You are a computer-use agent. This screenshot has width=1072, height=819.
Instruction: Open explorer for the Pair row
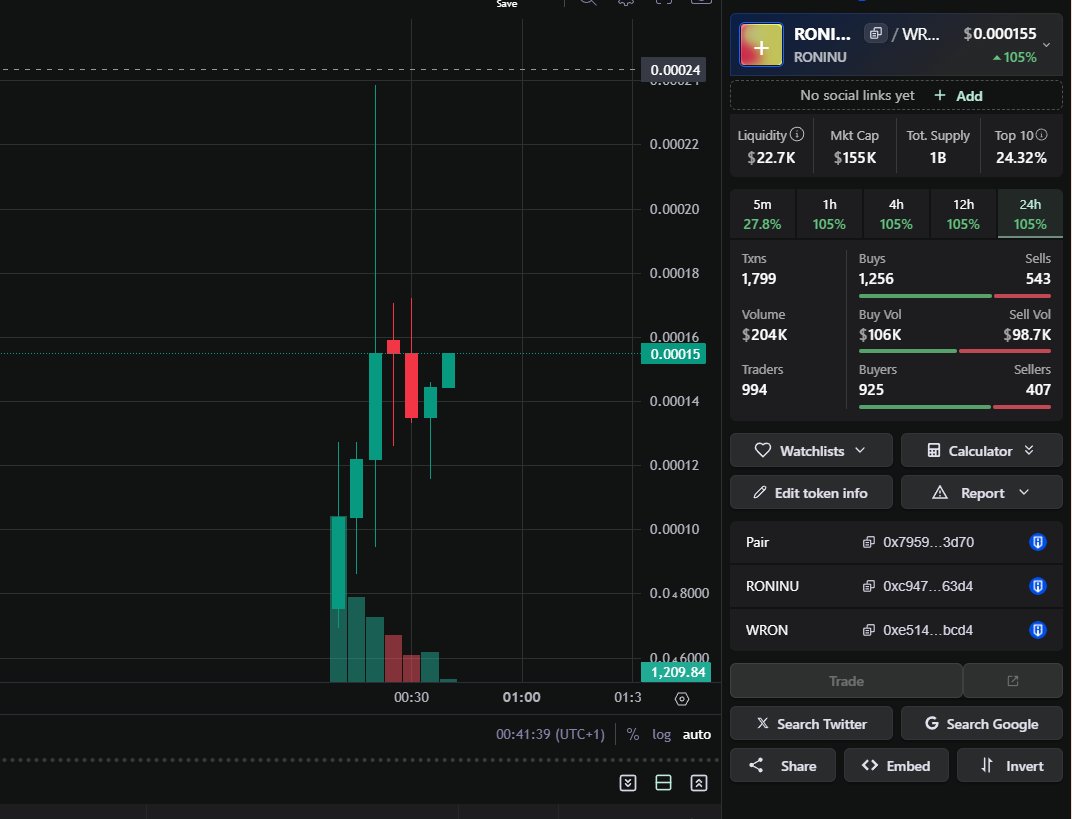point(1038,542)
